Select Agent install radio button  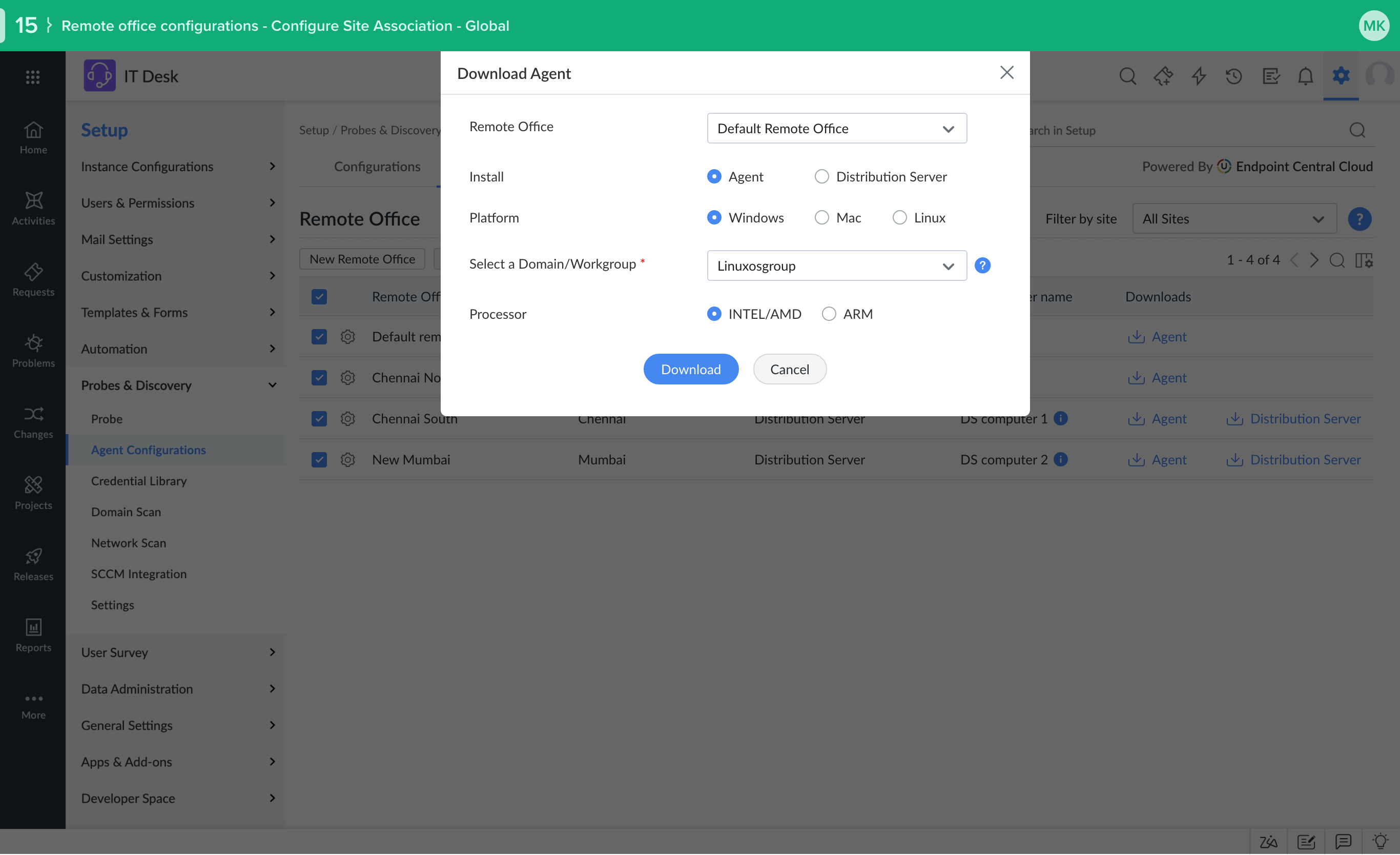click(714, 177)
